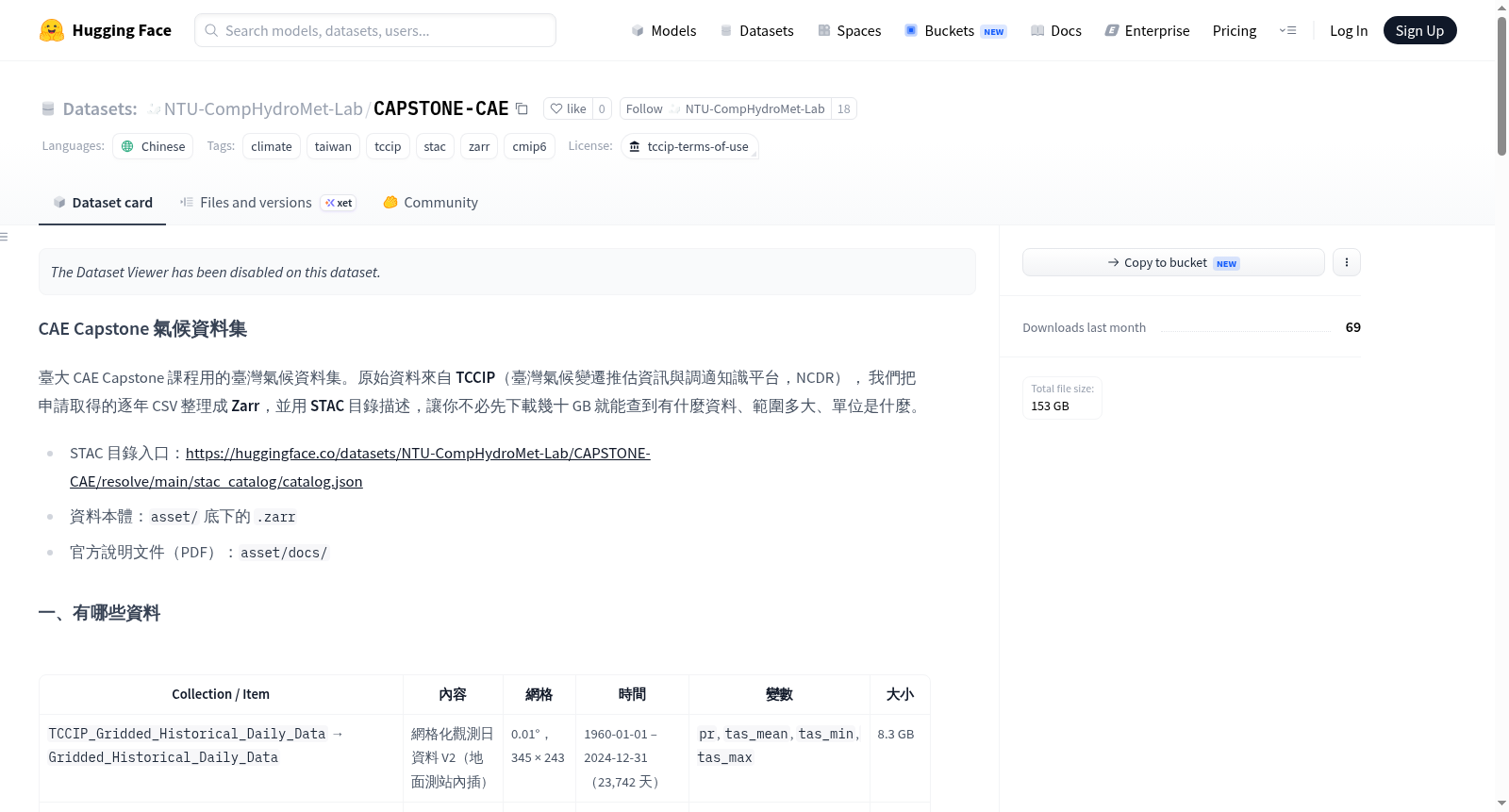Select the '8.3 GB' table cell

coord(896,734)
